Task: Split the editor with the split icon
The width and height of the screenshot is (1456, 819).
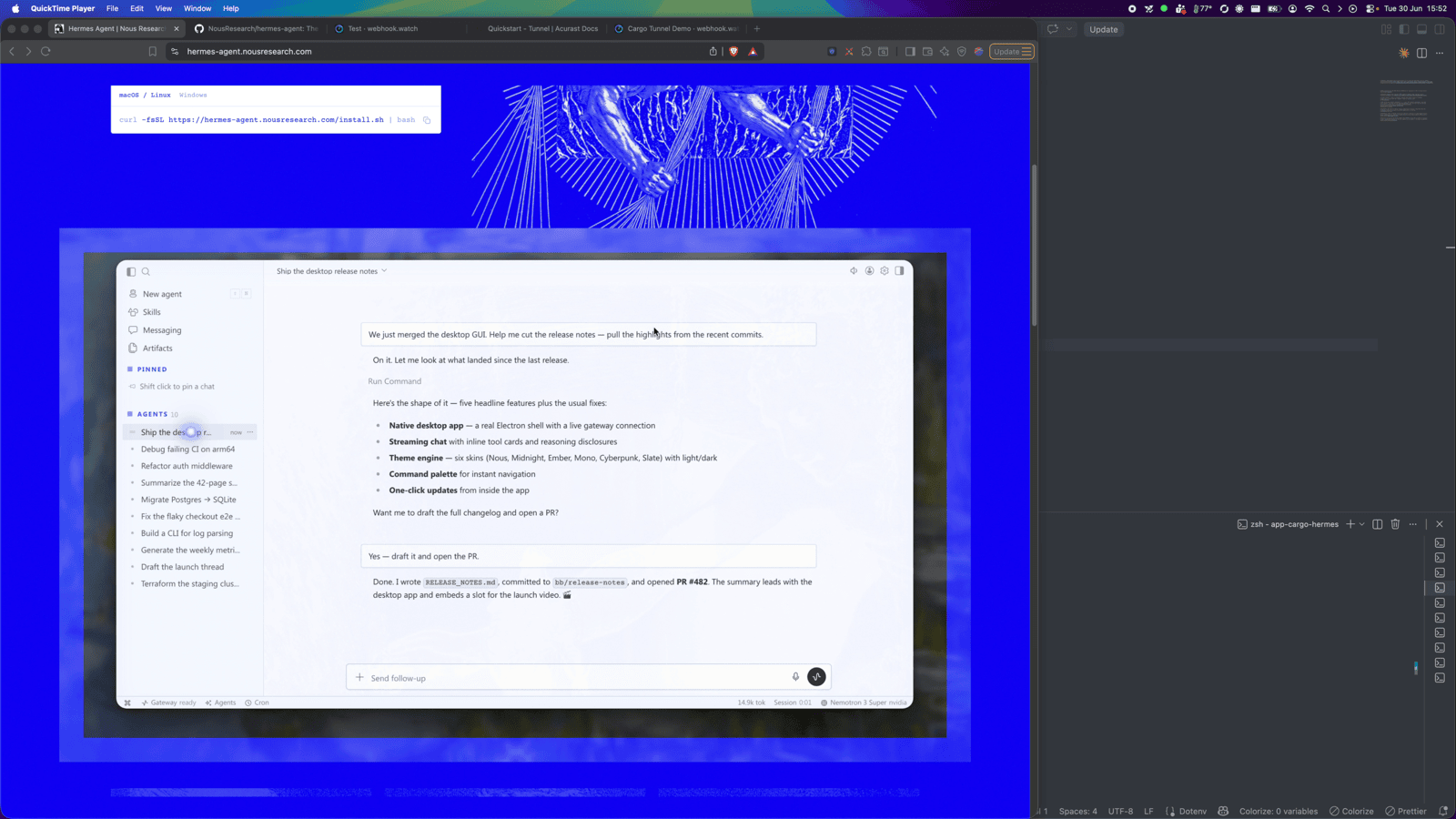Action: (1421, 53)
